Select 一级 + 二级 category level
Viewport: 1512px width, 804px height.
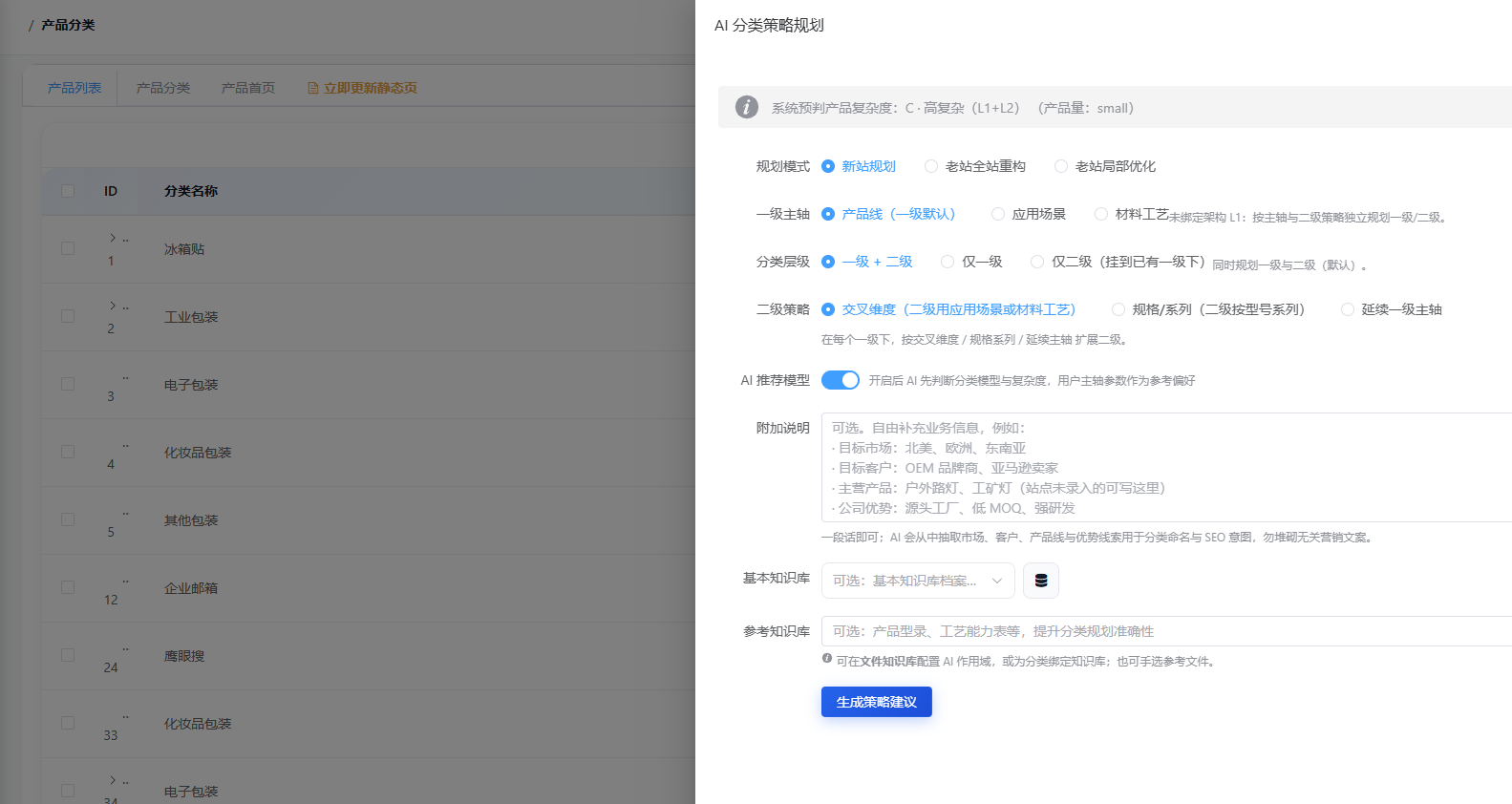(867, 262)
